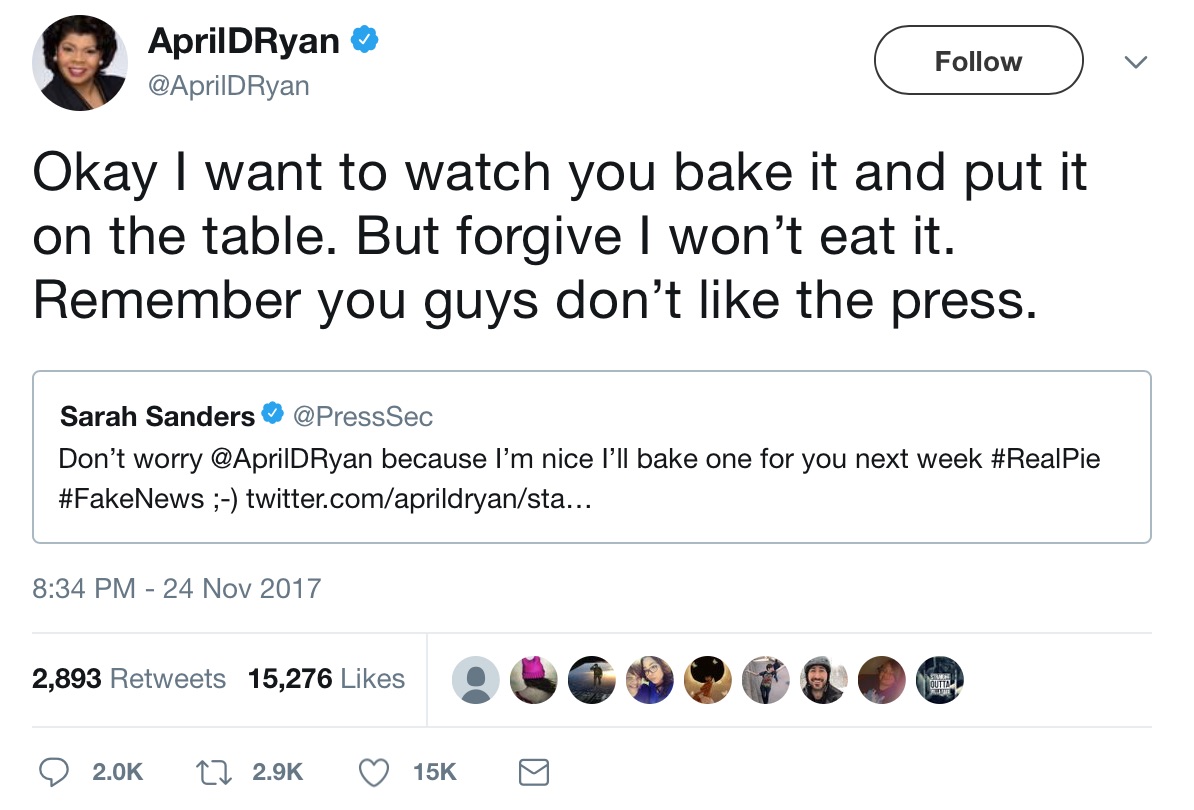Click the 8:34 PM - 24 Nov 2017 timestamp
Screen dimensions: 1194x810
click(x=177, y=587)
